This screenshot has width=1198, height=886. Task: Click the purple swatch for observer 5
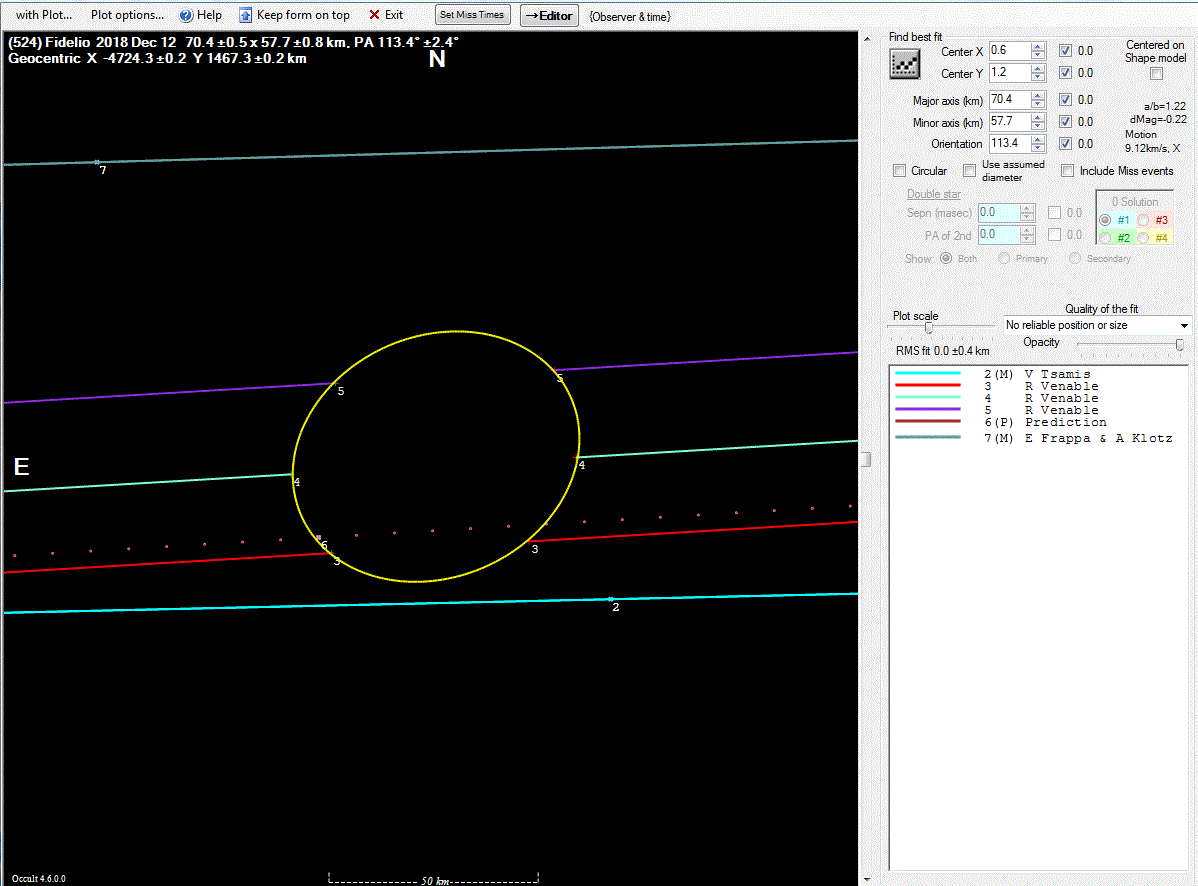click(x=928, y=410)
